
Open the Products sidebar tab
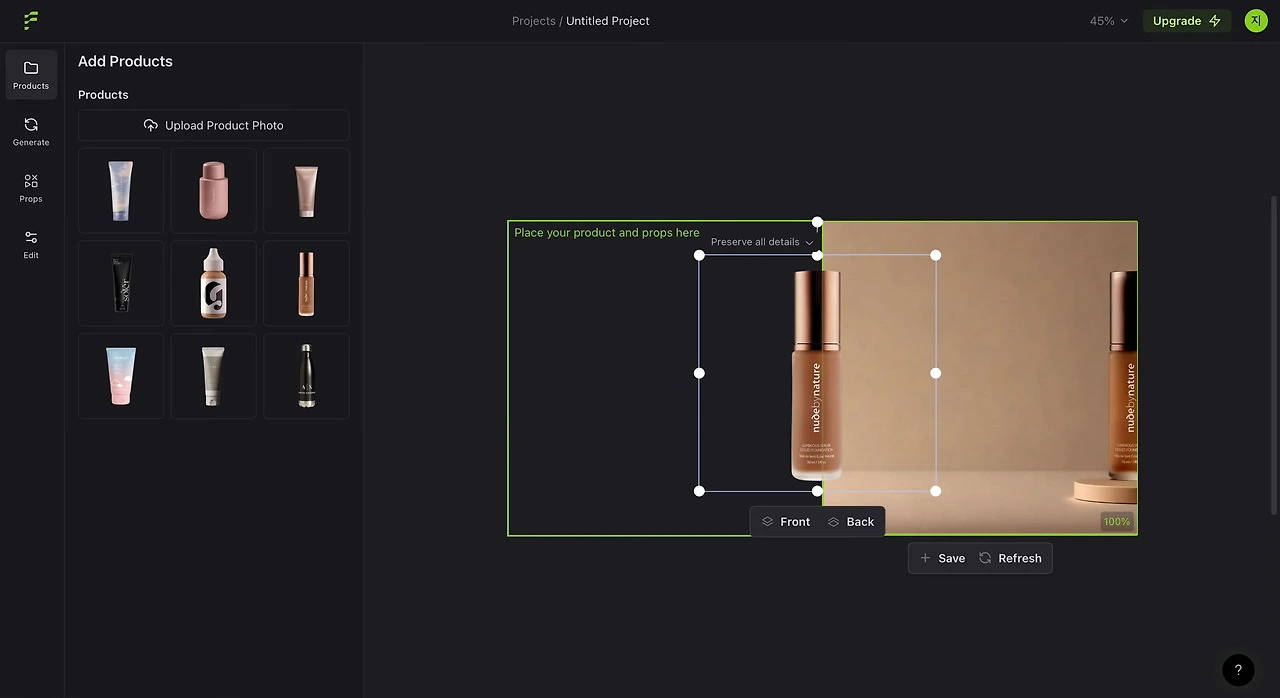coord(31,75)
